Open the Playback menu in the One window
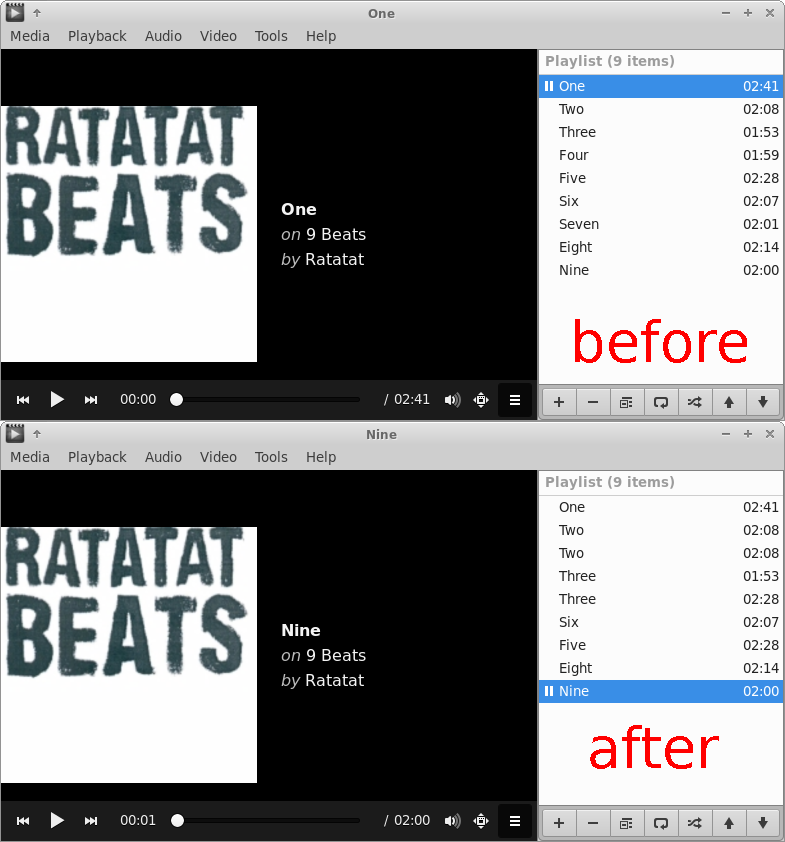The width and height of the screenshot is (785, 842). [x=97, y=36]
